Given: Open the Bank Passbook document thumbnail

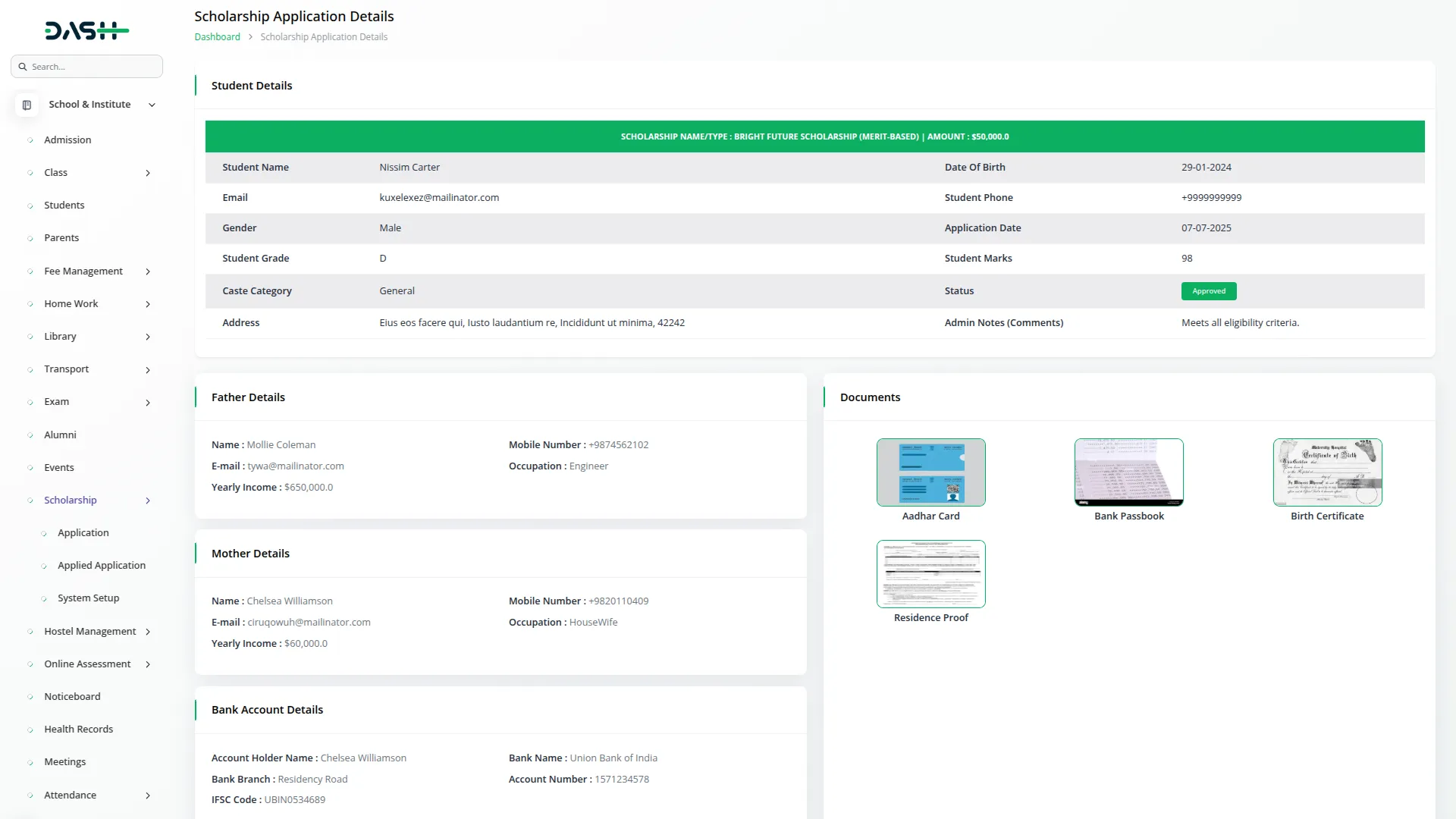Looking at the screenshot, I should click(1128, 472).
